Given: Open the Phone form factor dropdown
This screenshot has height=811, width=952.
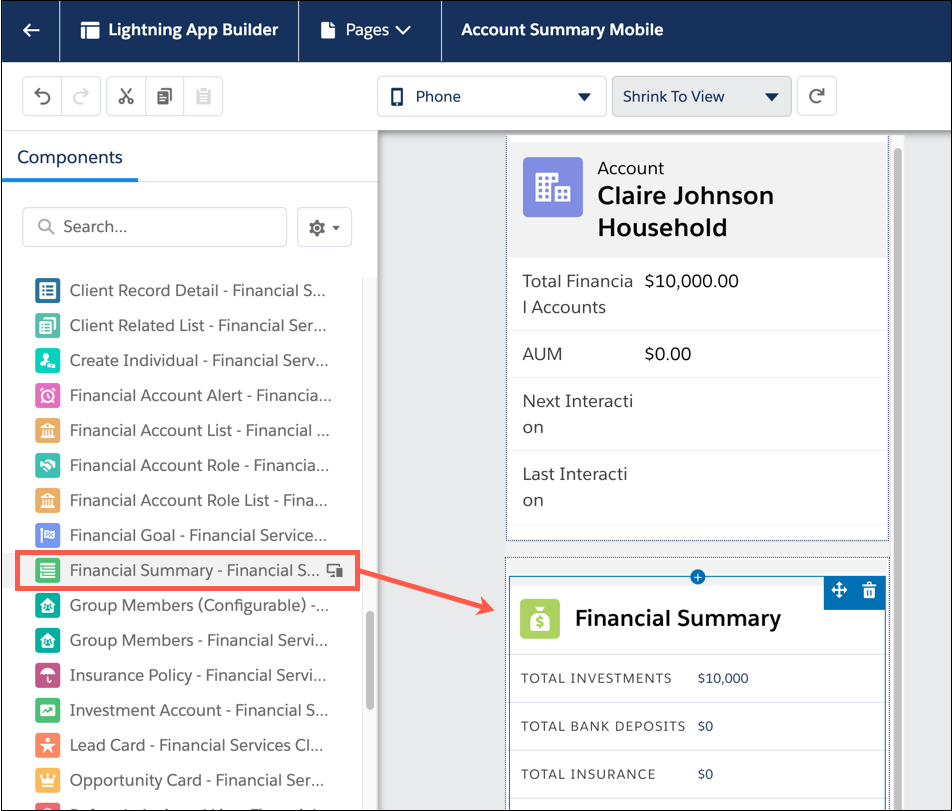Looking at the screenshot, I should (x=491, y=96).
